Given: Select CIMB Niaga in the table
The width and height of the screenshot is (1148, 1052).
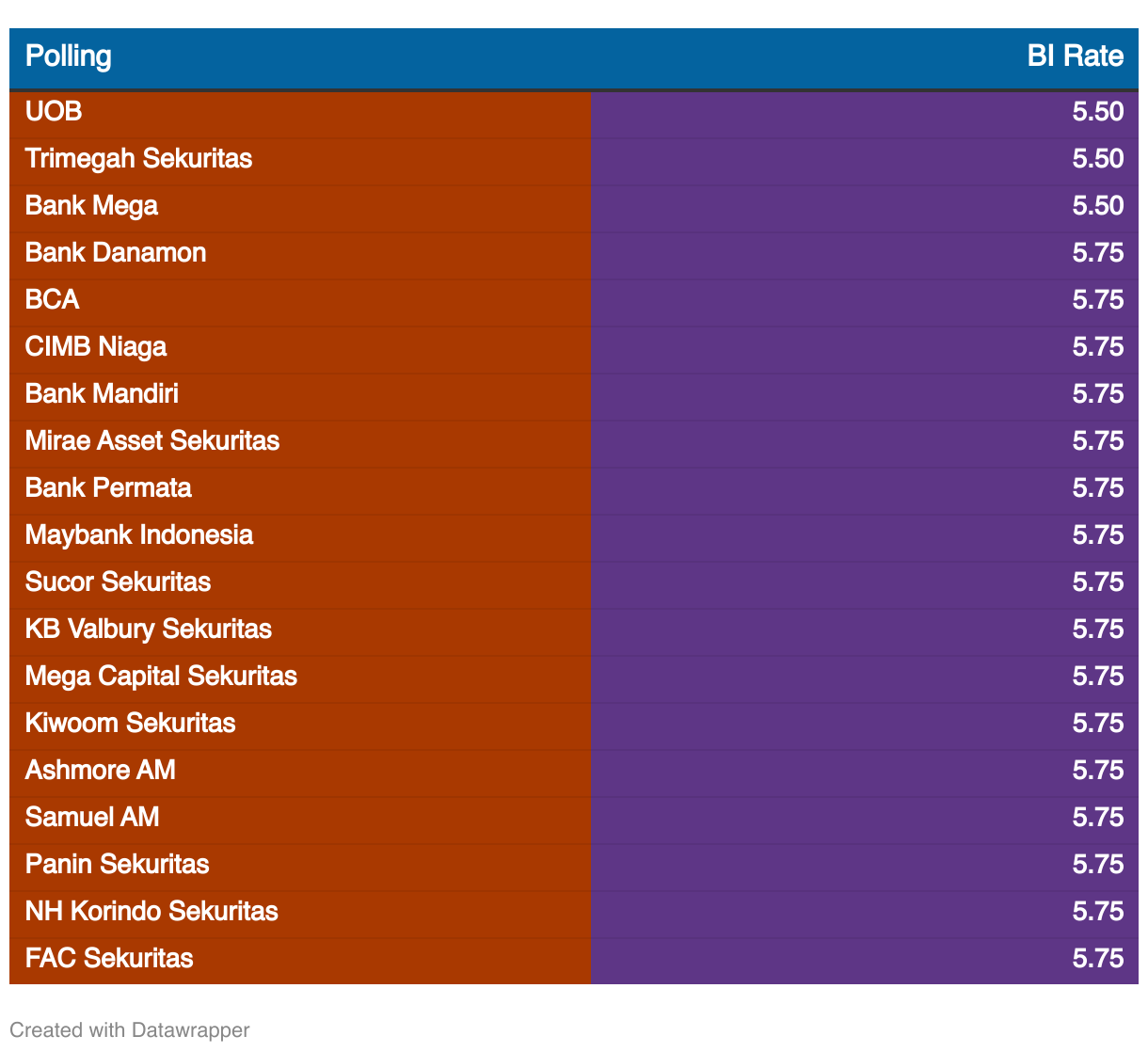Looking at the screenshot, I should [96, 346].
